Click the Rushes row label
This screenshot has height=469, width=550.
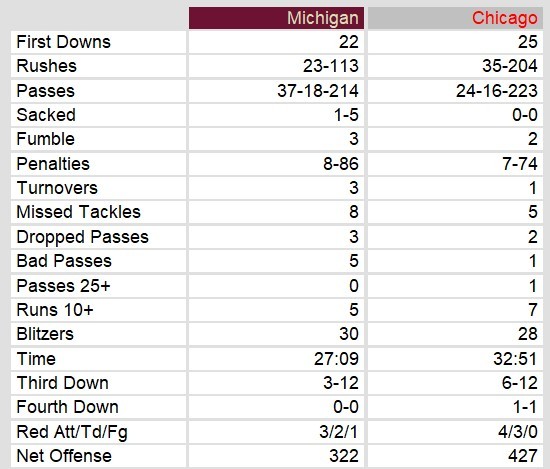coord(46,66)
